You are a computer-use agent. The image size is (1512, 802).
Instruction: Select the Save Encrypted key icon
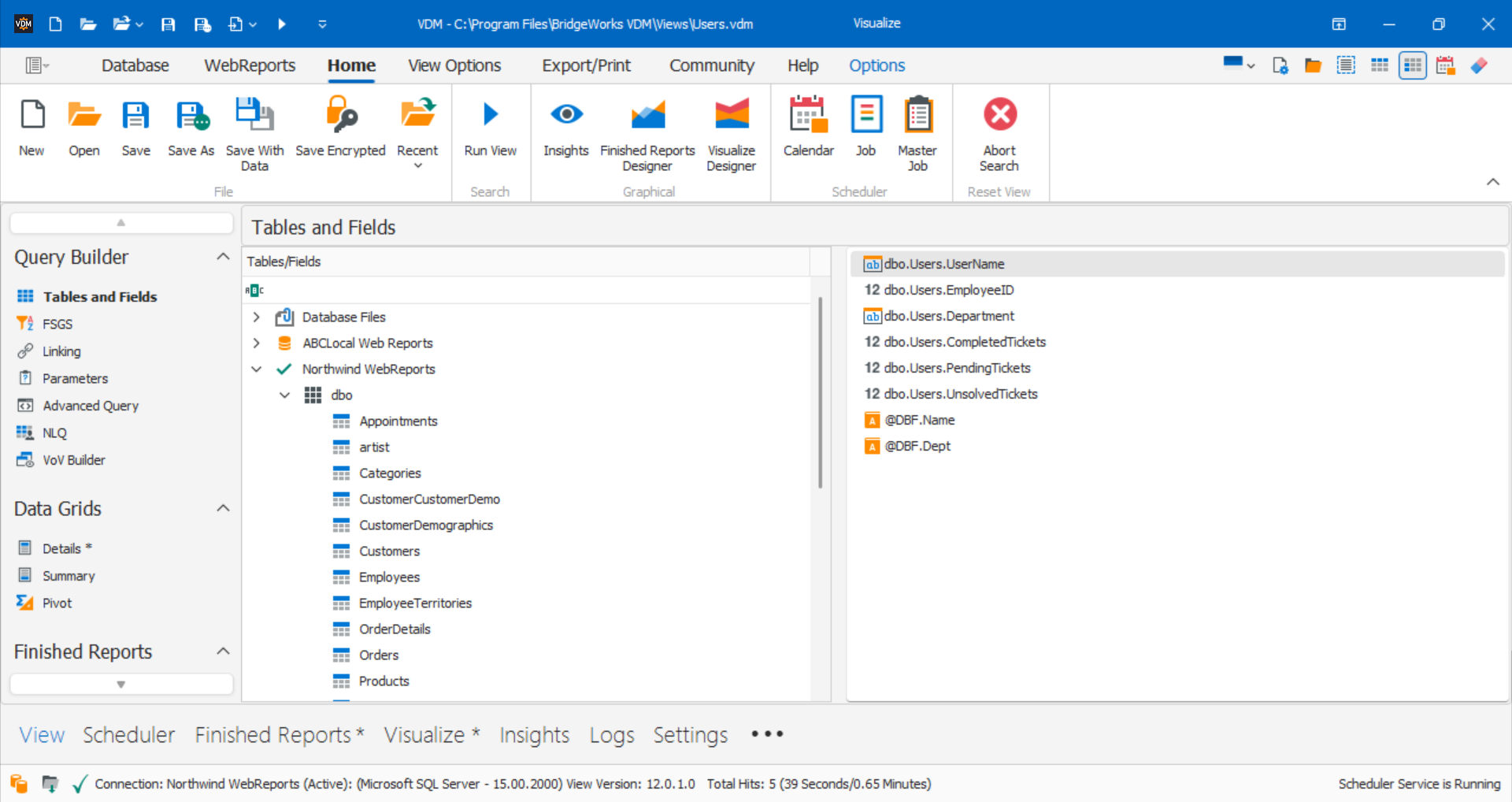340,114
